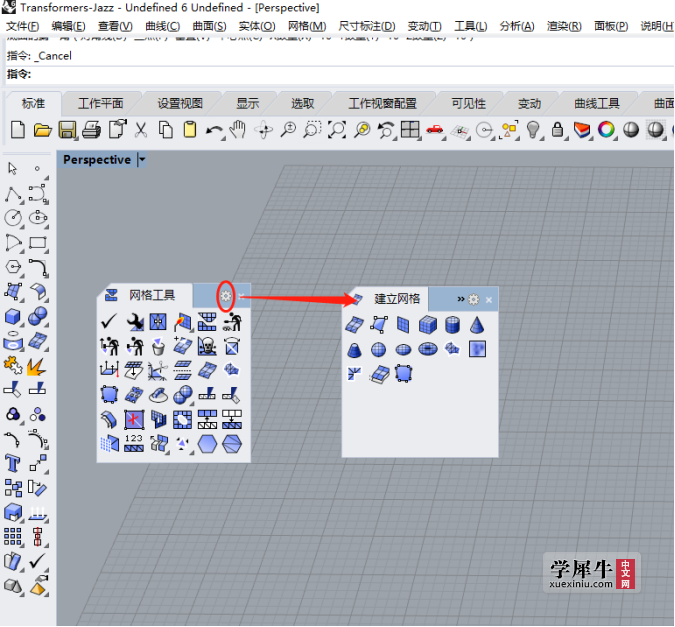Viewport: 675px width, 627px height.
Task: Click the skull icon in mesh tools
Action: pos(207,346)
